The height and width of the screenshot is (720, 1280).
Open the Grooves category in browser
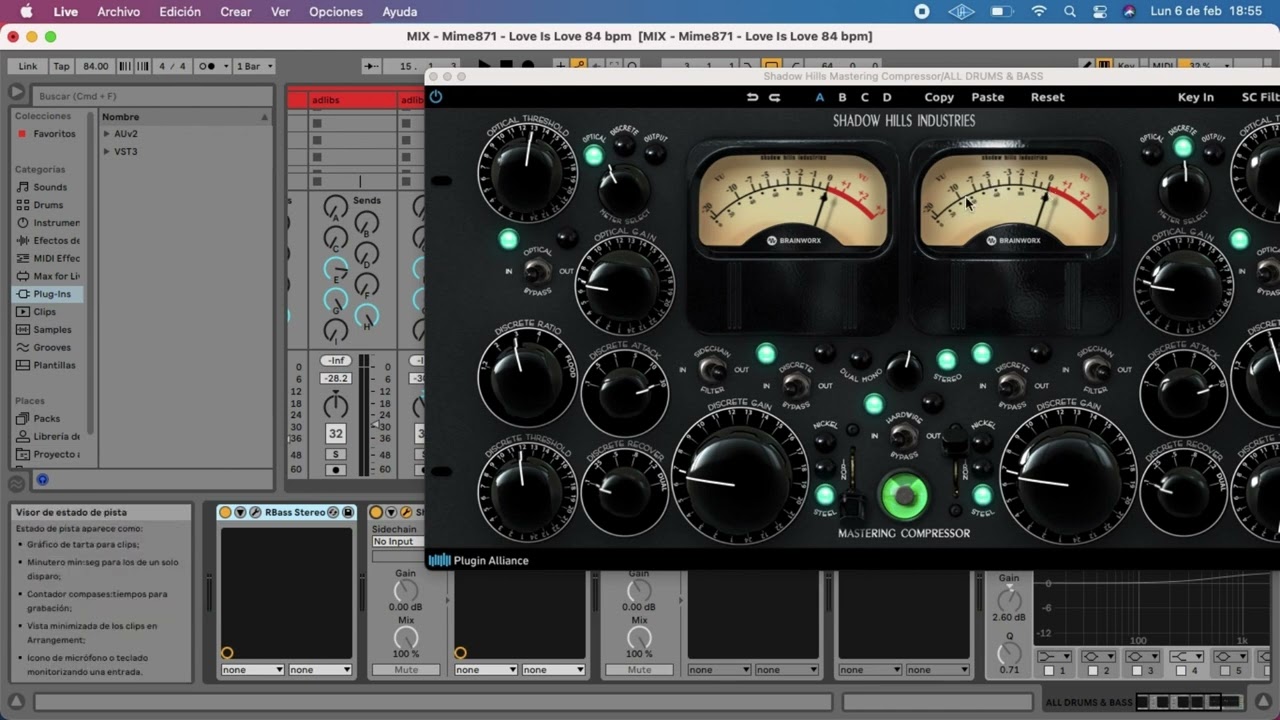click(x=50, y=348)
